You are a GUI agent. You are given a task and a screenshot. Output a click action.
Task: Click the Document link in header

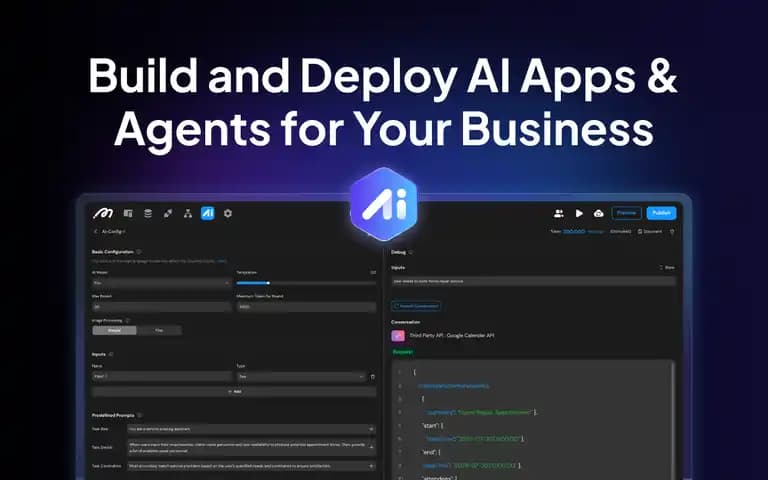click(x=649, y=231)
